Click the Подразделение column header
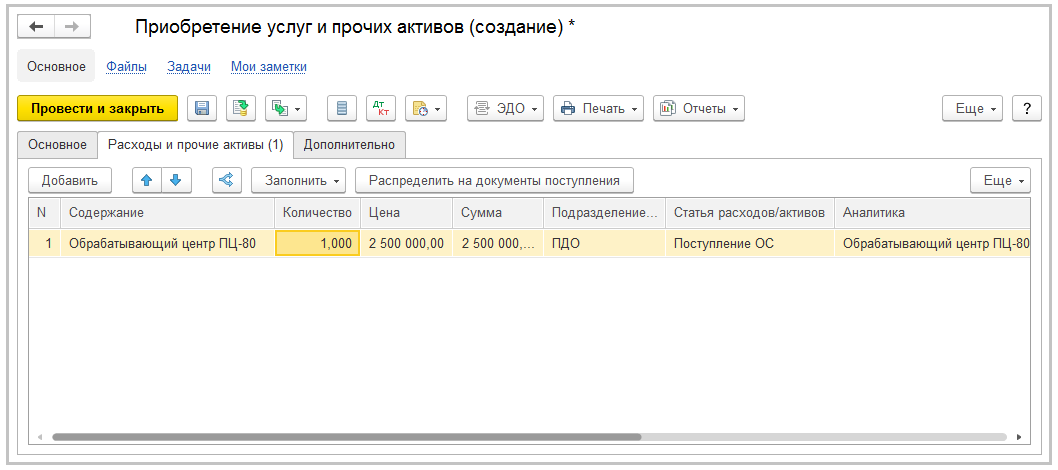The height and width of the screenshot is (470, 1058). [x=604, y=212]
